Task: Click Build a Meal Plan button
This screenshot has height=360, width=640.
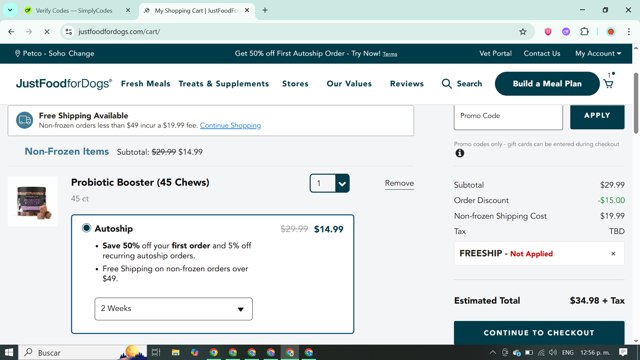Action: click(547, 84)
